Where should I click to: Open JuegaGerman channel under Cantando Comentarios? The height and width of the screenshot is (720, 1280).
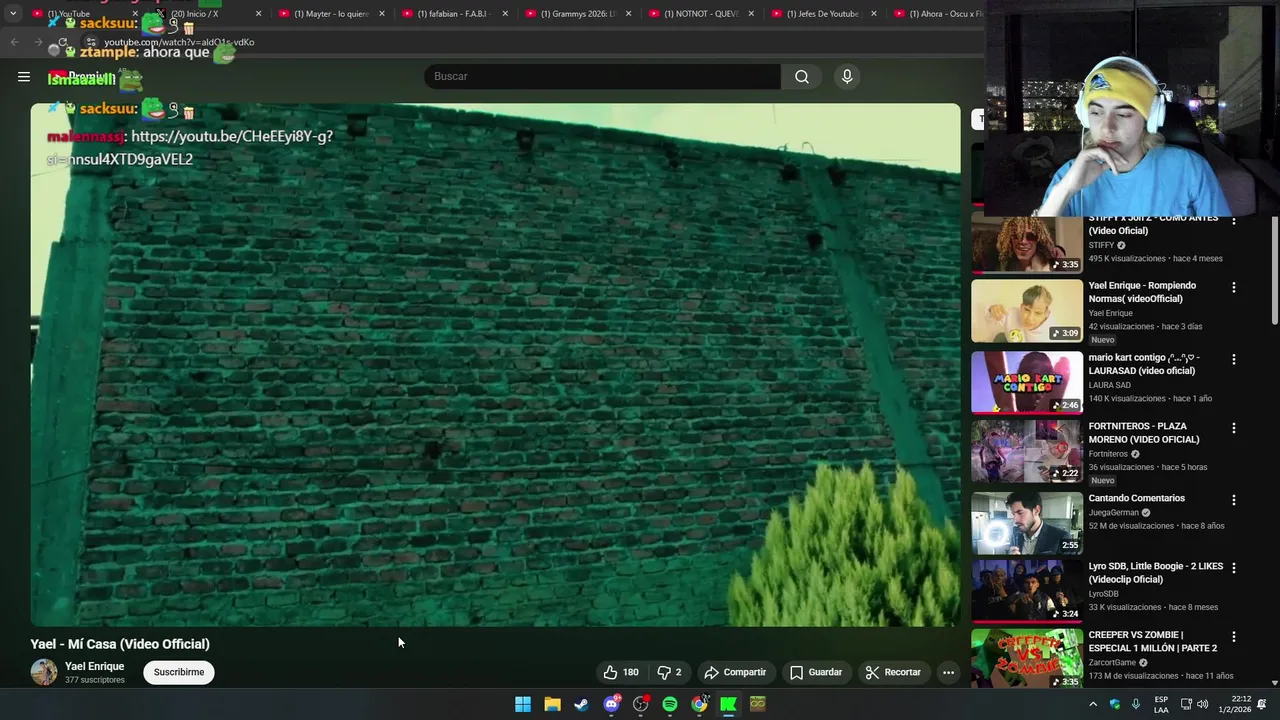[1114, 513]
